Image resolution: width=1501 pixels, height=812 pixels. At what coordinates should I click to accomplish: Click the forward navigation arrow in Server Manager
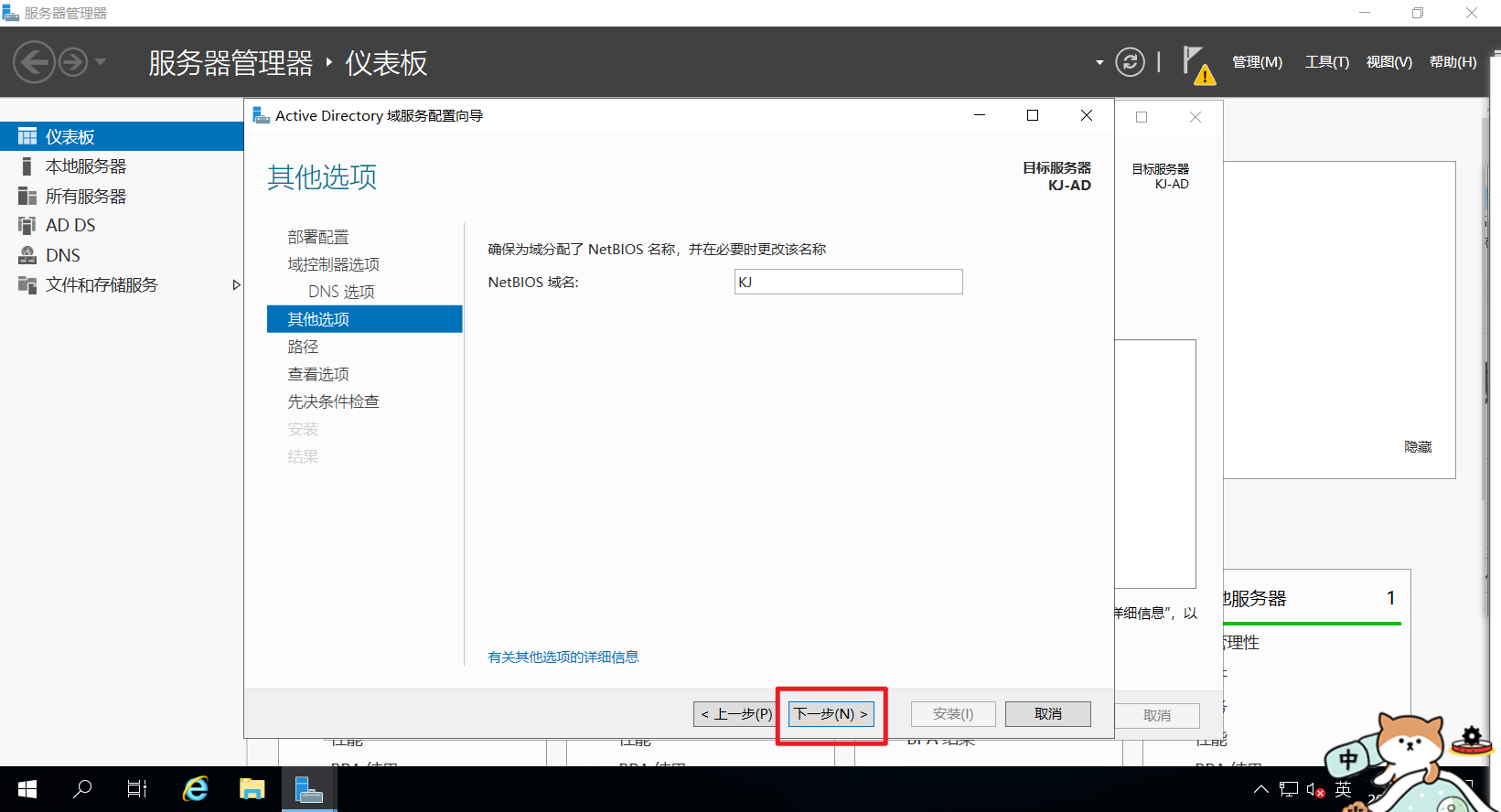73,62
